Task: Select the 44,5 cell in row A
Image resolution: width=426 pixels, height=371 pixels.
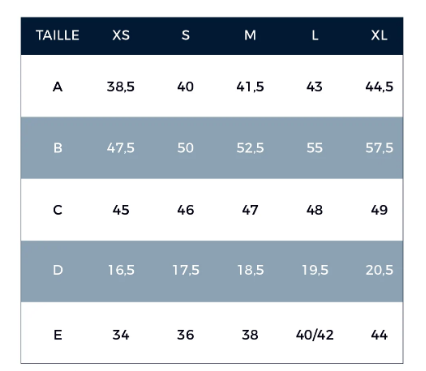Action: 379,87
